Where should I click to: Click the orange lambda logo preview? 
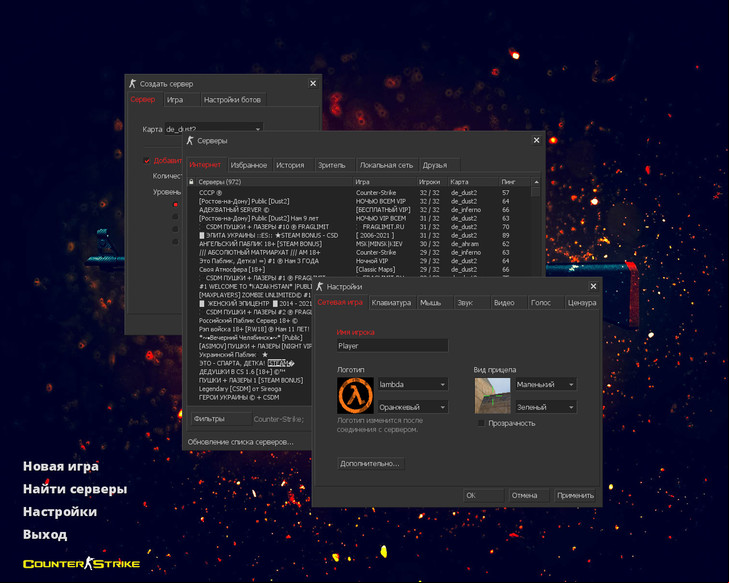tap(355, 396)
